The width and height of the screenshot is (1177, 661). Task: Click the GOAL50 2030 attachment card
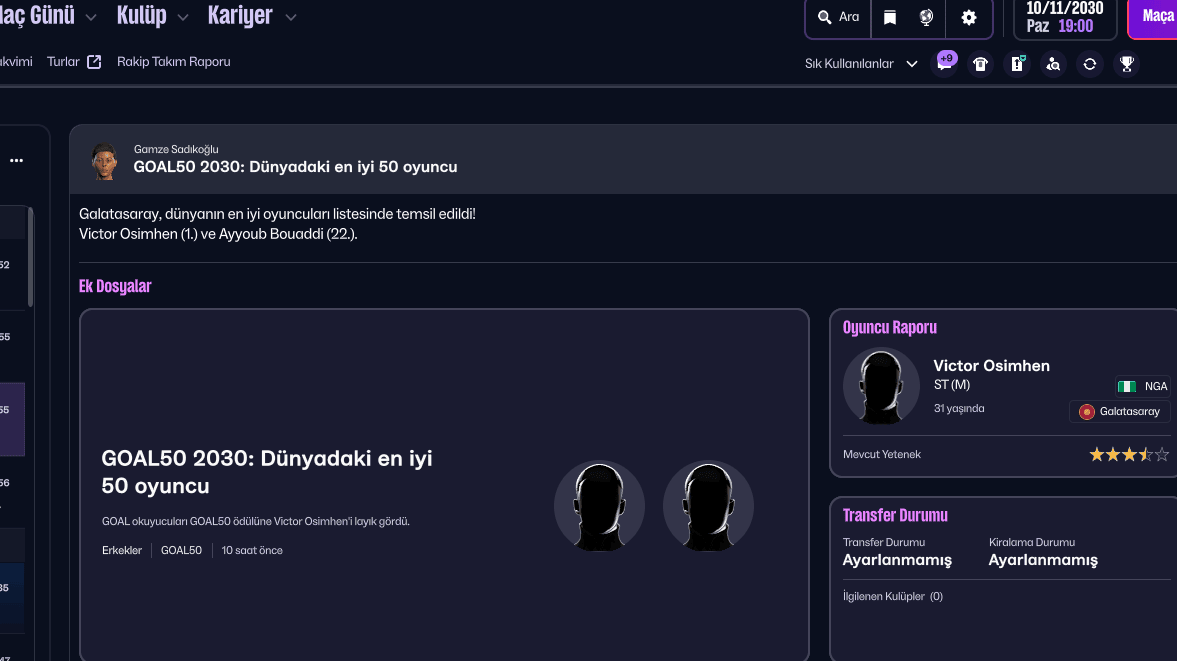click(x=444, y=485)
